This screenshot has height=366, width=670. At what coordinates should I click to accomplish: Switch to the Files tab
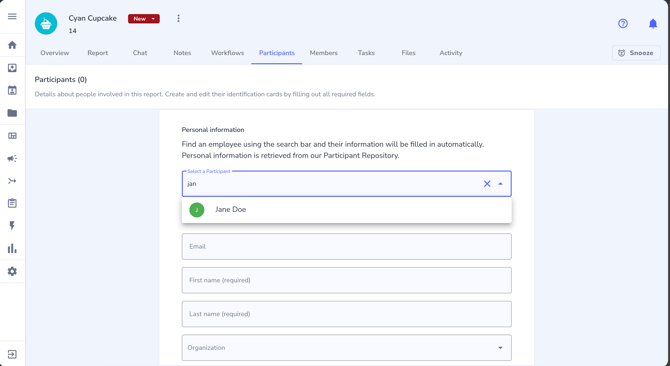click(x=408, y=53)
